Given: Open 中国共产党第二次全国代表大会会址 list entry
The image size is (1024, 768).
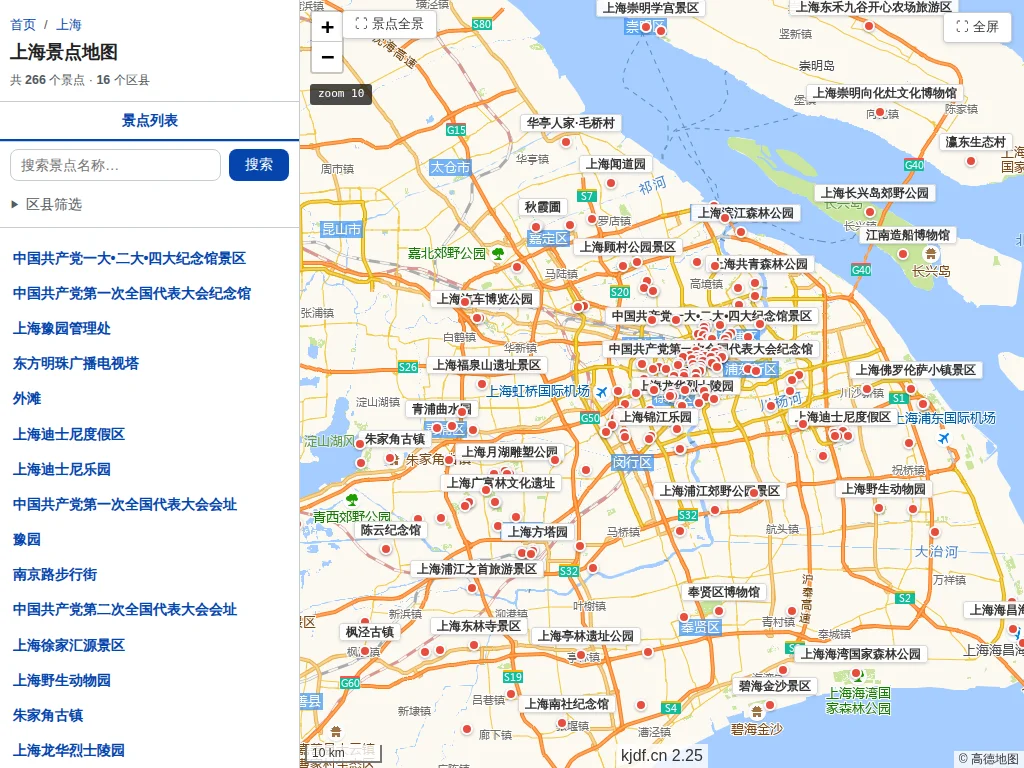Looking at the screenshot, I should pos(125,609).
